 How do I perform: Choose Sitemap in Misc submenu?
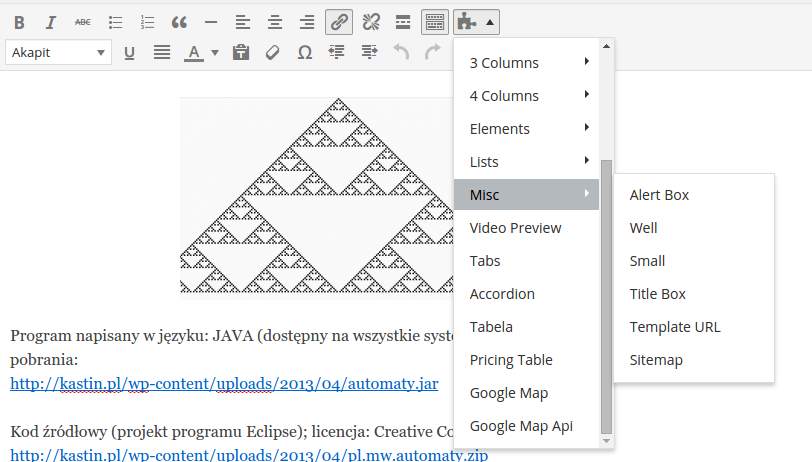[x=694, y=360]
